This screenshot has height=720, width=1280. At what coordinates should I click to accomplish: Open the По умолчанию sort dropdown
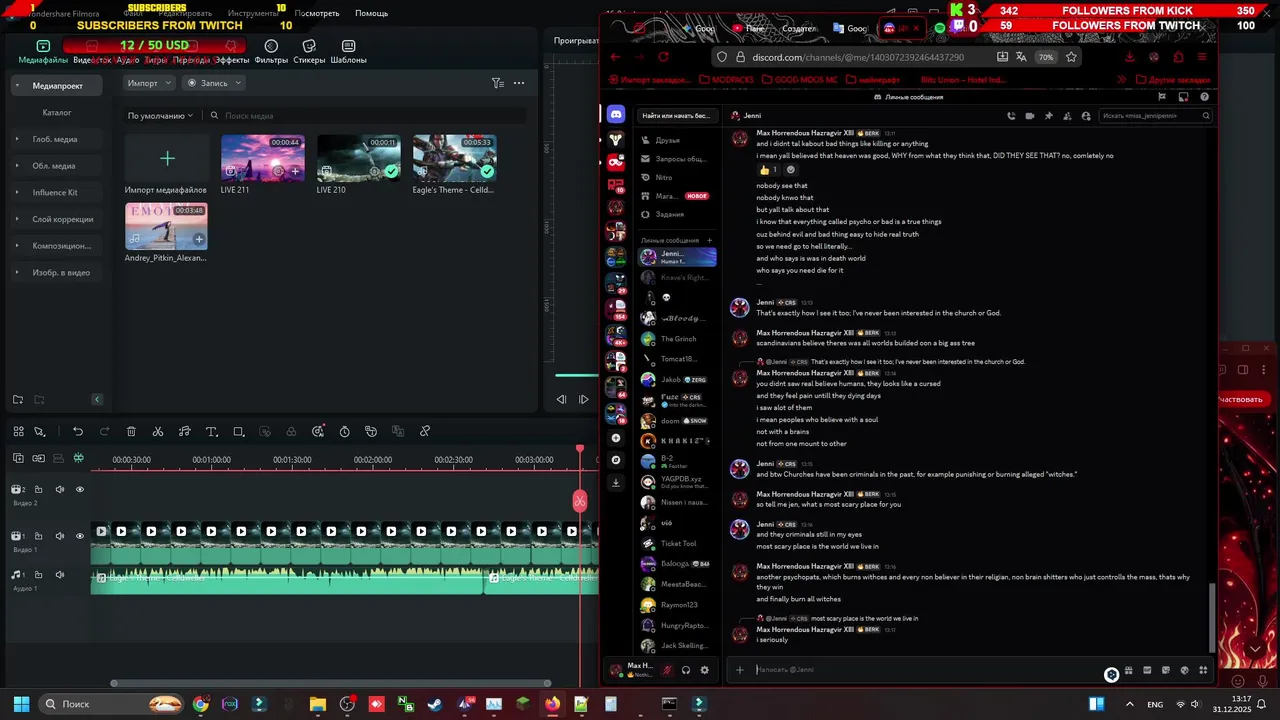point(160,116)
